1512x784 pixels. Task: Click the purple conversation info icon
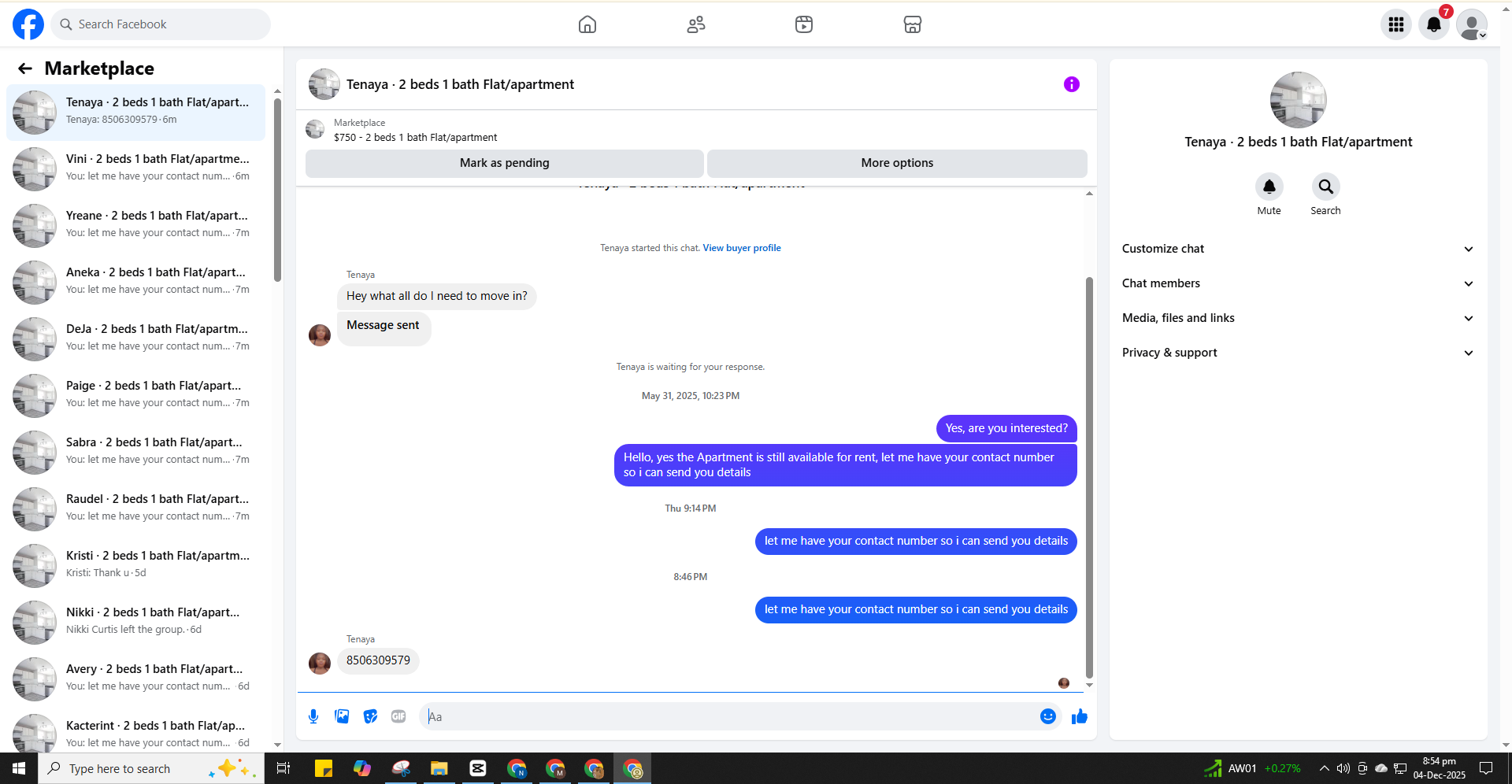1072,84
